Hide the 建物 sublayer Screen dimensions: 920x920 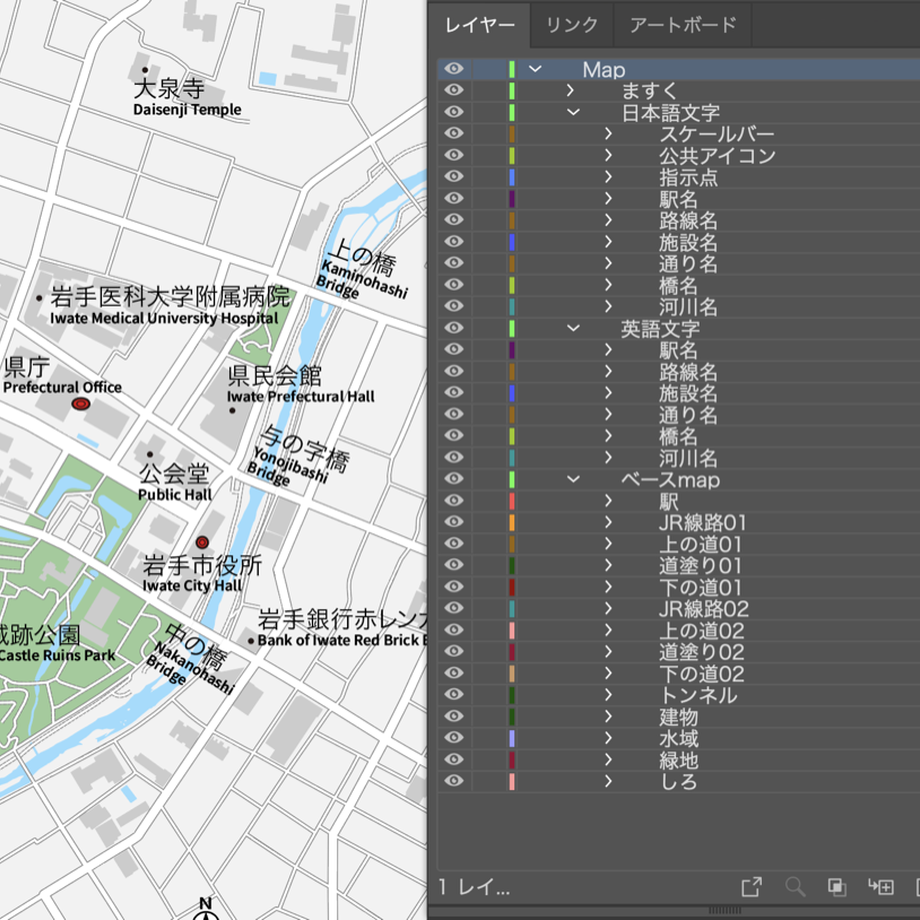pyautogui.click(x=454, y=716)
